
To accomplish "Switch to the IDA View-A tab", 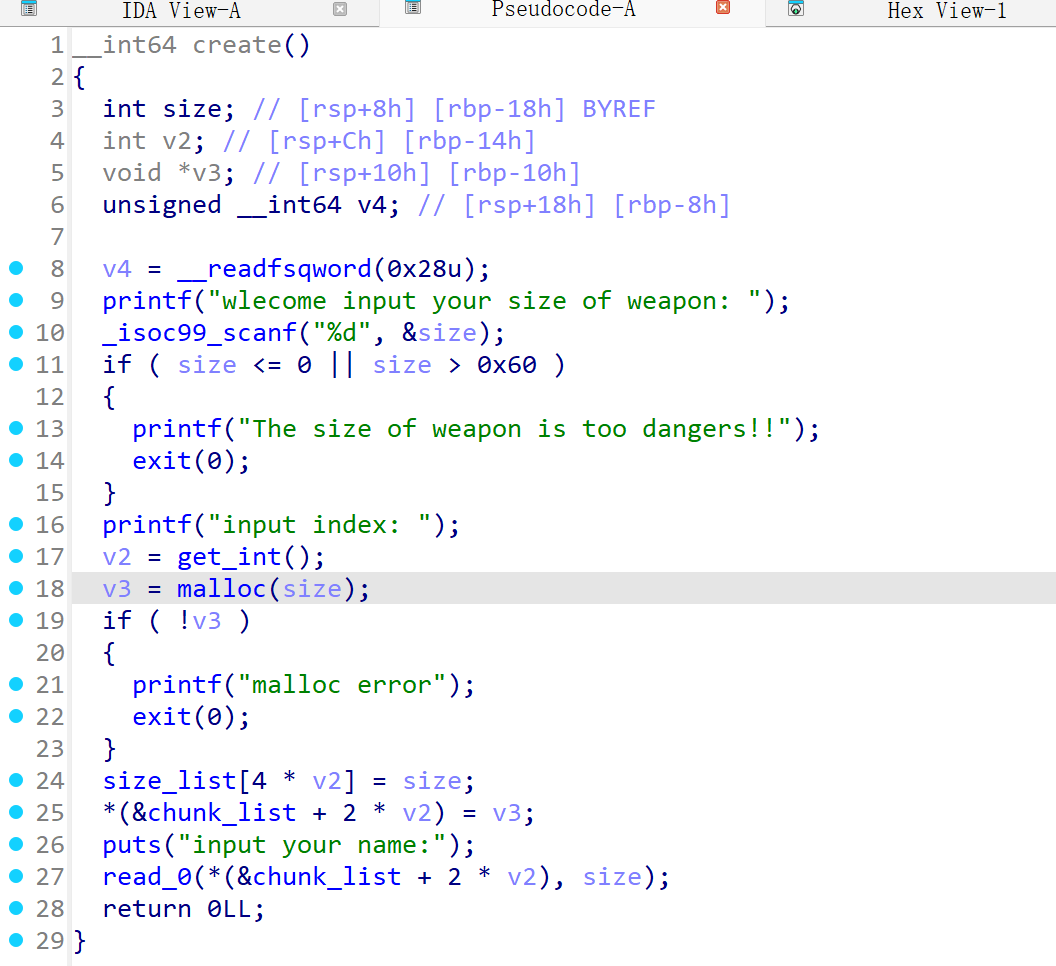I will point(180,11).
